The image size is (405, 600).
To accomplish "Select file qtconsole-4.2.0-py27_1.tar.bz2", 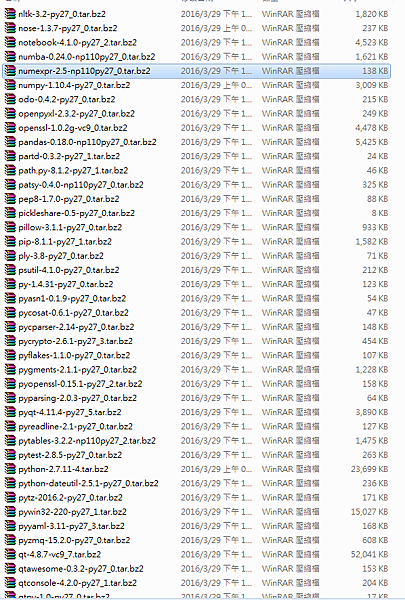I will click(77, 583).
